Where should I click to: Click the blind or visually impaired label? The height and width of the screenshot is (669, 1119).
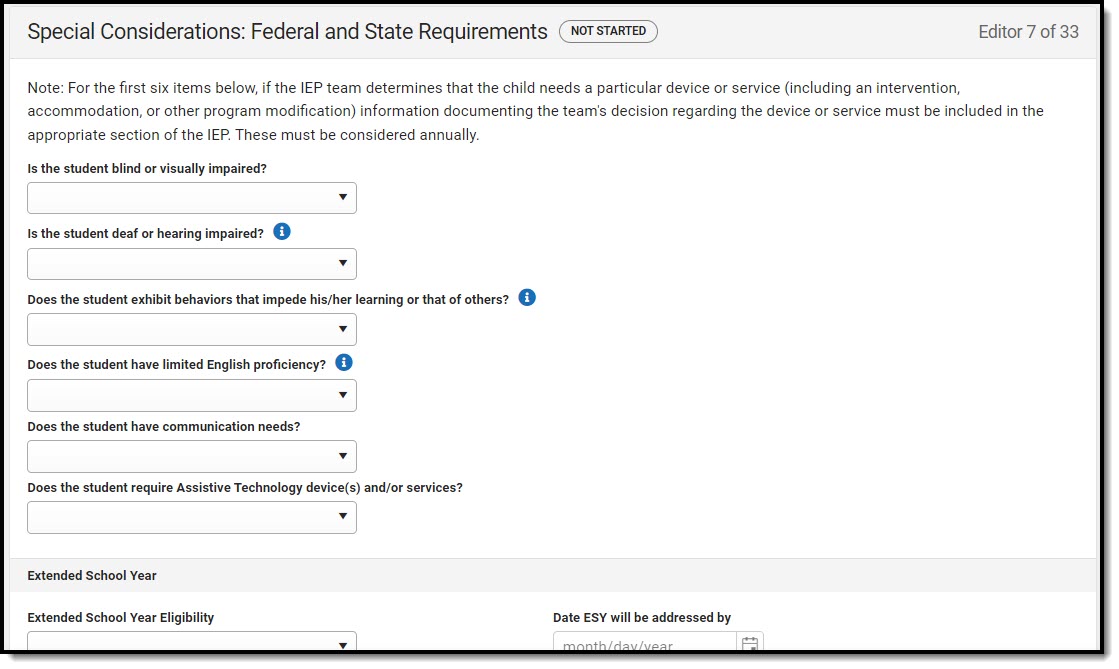tap(147, 169)
